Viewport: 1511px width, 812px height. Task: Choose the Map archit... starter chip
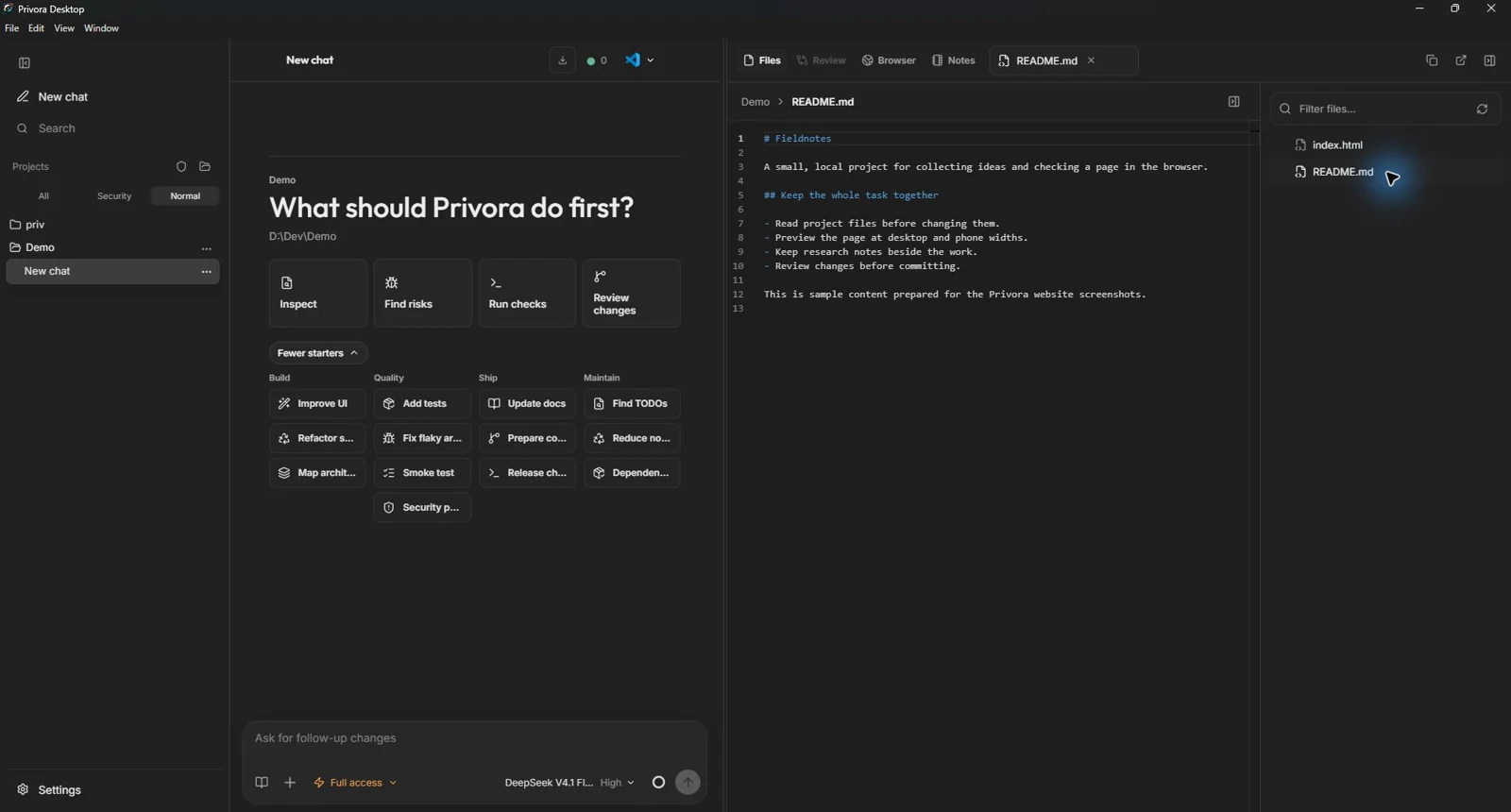click(317, 473)
